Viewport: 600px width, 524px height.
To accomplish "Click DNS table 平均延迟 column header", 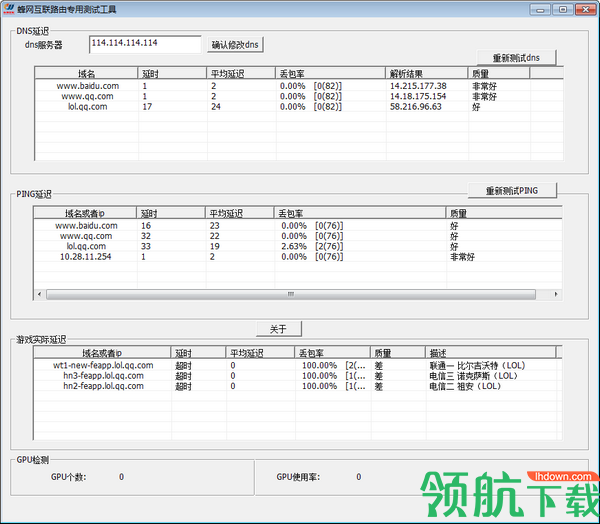I will (x=241, y=73).
